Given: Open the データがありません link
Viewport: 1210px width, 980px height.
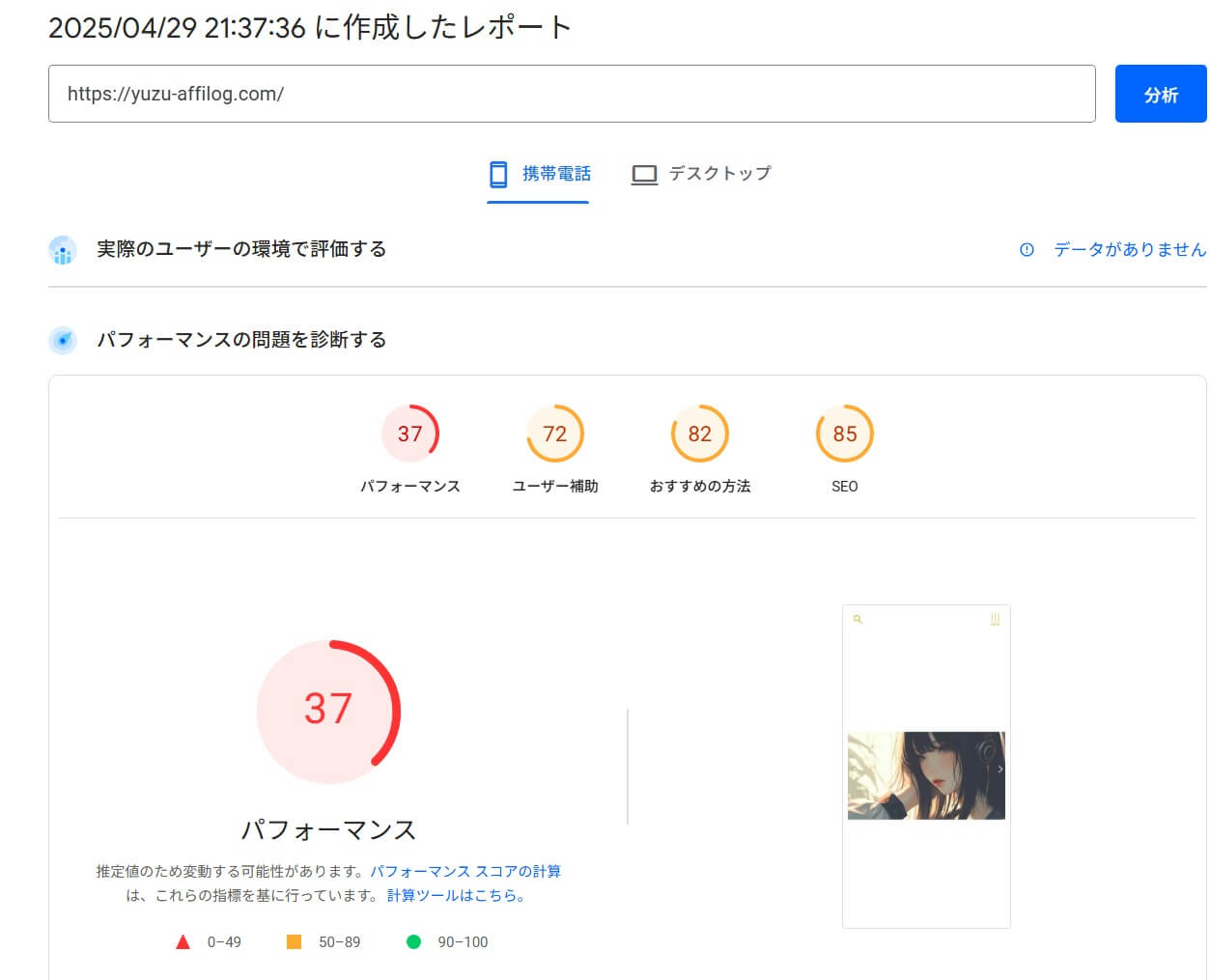Looking at the screenshot, I should 1130,250.
